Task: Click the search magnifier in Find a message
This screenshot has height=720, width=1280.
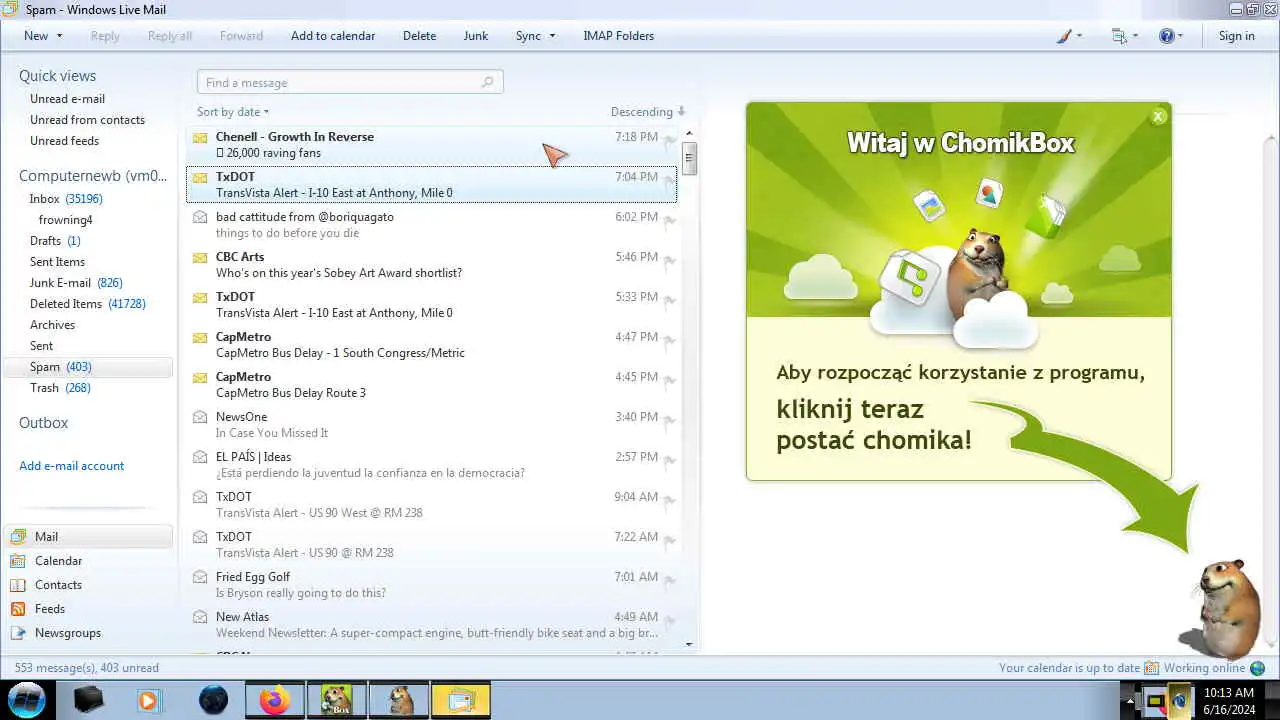Action: [488, 82]
